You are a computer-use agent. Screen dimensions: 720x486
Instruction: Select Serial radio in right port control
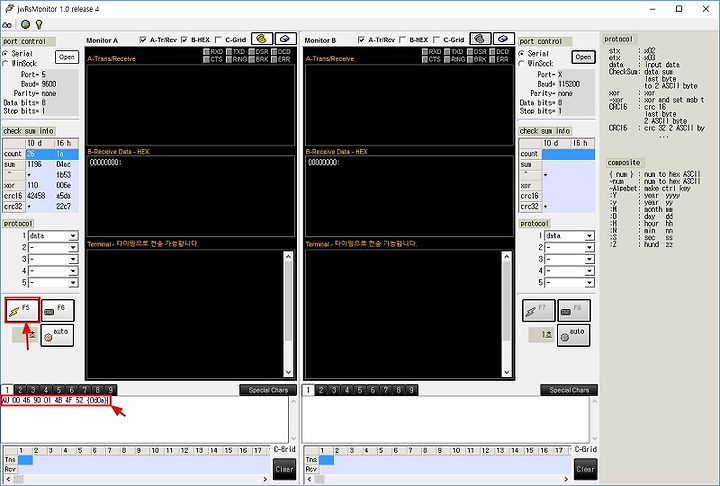(522, 54)
